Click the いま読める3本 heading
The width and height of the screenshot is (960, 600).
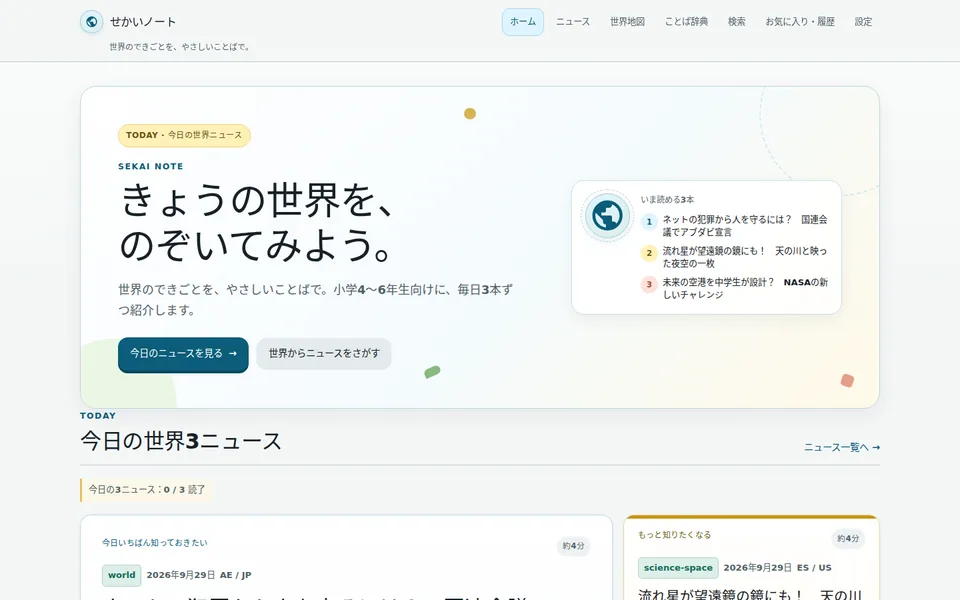[x=667, y=200]
